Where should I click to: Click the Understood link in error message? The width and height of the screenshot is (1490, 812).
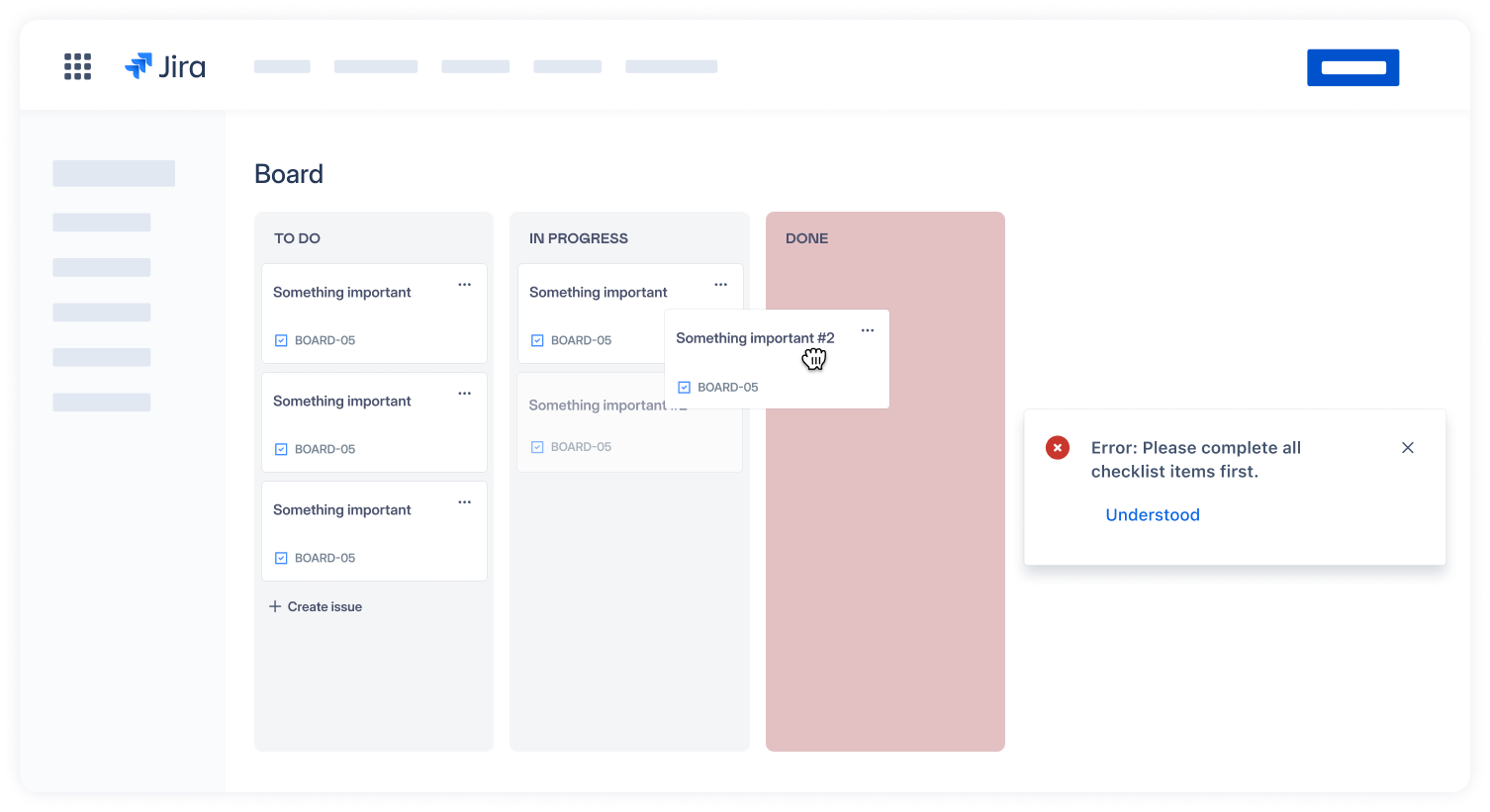[1152, 515]
